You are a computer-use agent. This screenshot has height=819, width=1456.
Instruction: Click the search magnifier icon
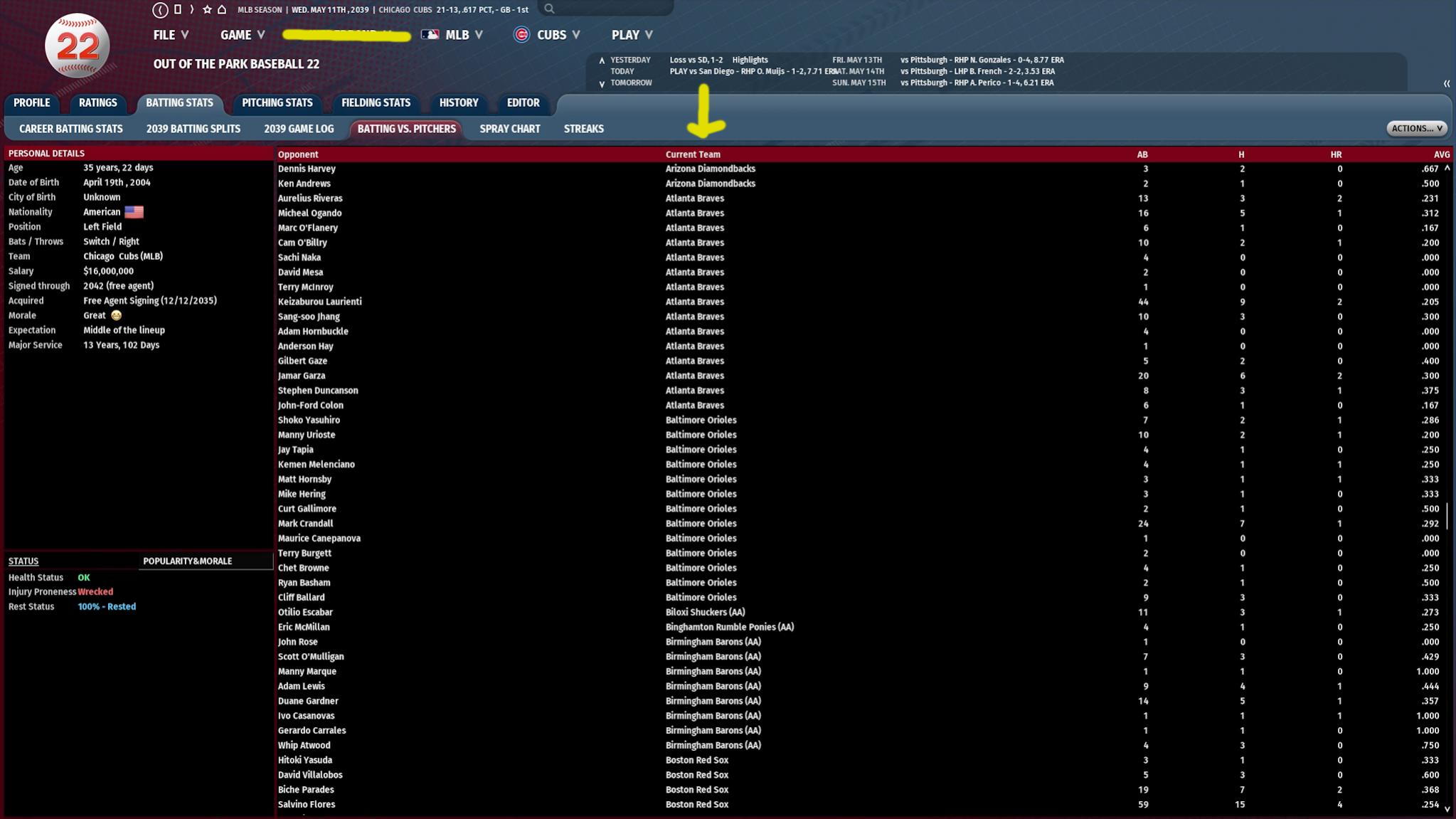point(549,9)
